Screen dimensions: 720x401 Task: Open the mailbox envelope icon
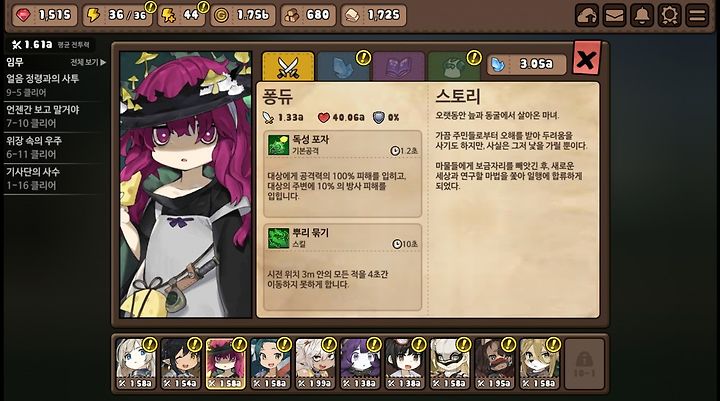click(x=614, y=16)
